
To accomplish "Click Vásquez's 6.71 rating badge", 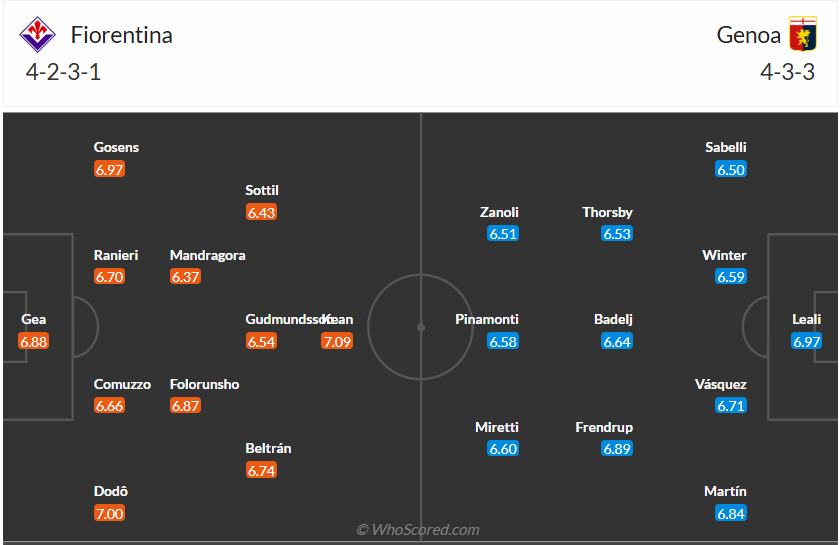I will pyautogui.click(x=731, y=405).
